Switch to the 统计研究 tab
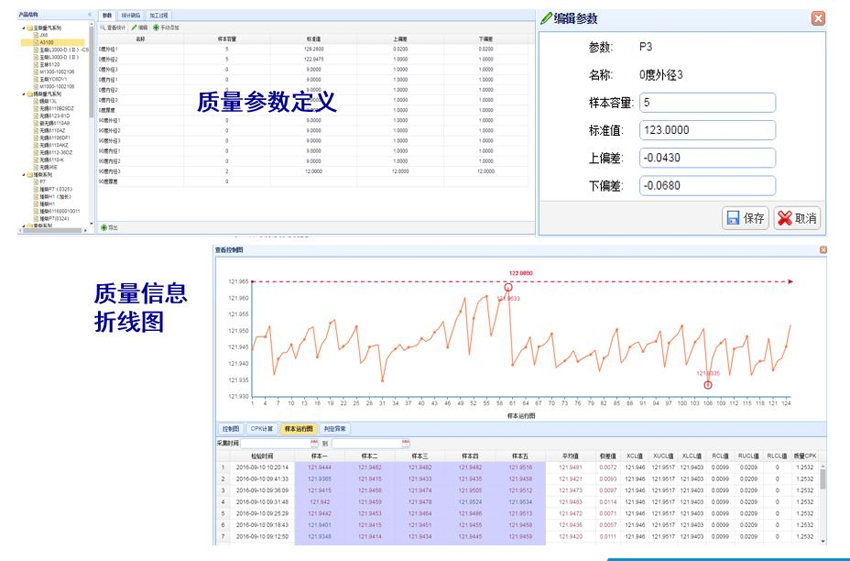Viewport: 850px width, 561px height. 131,16
